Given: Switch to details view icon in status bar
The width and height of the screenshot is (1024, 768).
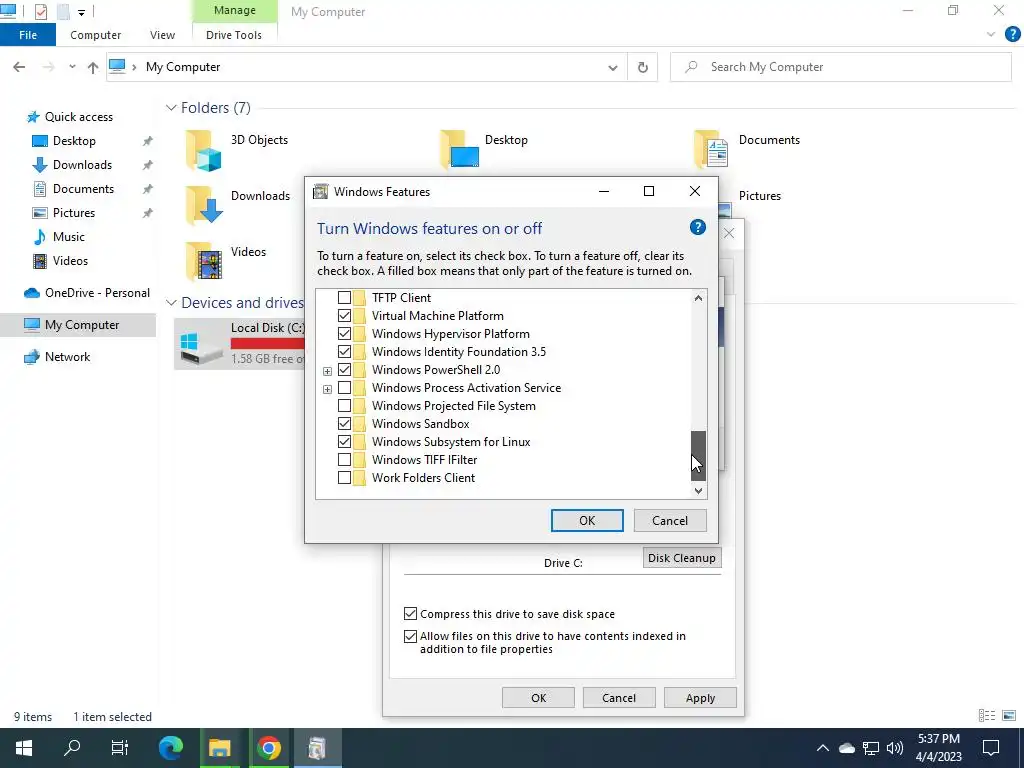Looking at the screenshot, I should pyautogui.click(x=987, y=716).
